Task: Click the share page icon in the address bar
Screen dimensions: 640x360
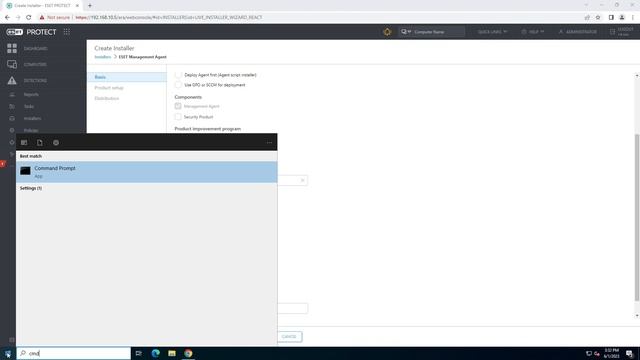Action: (x=587, y=18)
